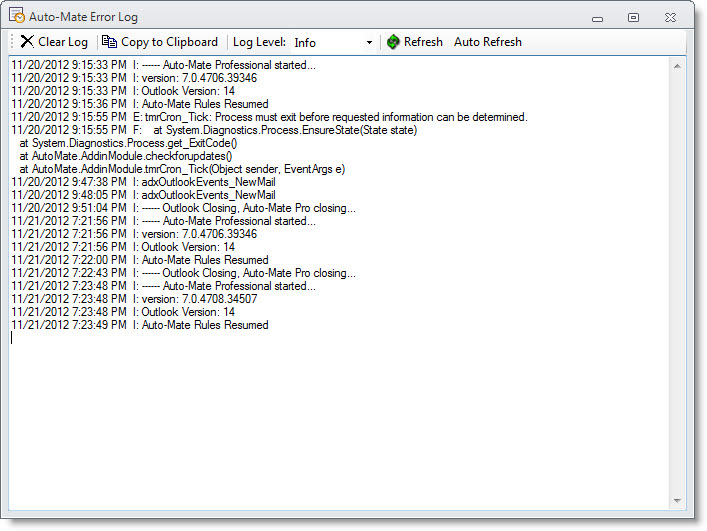This screenshot has height=531, width=707.
Task: Toggle Auto Refresh on the toolbar
Action: pyautogui.click(x=487, y=42)
